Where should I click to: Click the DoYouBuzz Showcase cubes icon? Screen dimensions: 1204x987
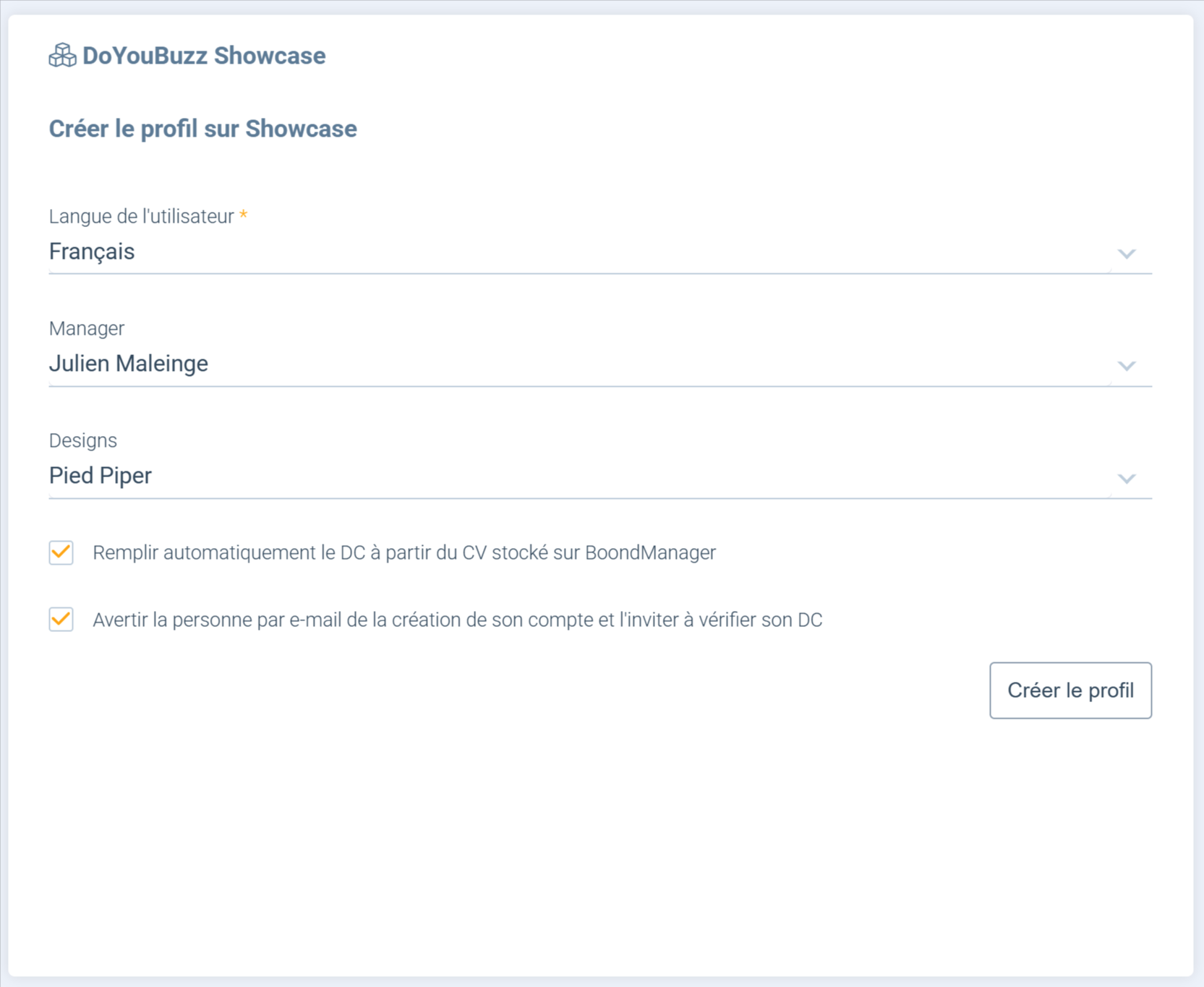pos(62,56)
